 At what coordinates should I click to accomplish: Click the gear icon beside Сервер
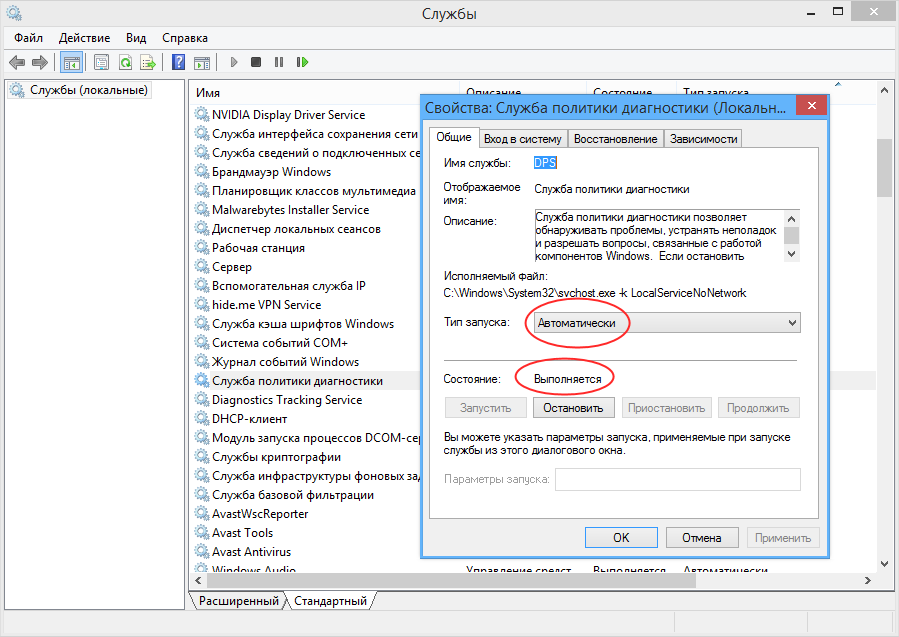point(202,266)
